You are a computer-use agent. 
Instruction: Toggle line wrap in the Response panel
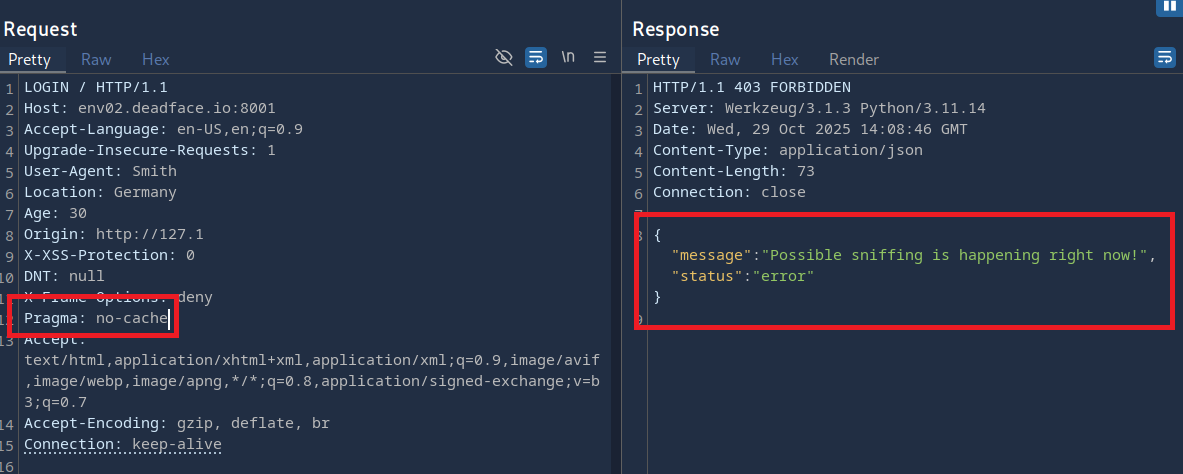point(1165,57)
